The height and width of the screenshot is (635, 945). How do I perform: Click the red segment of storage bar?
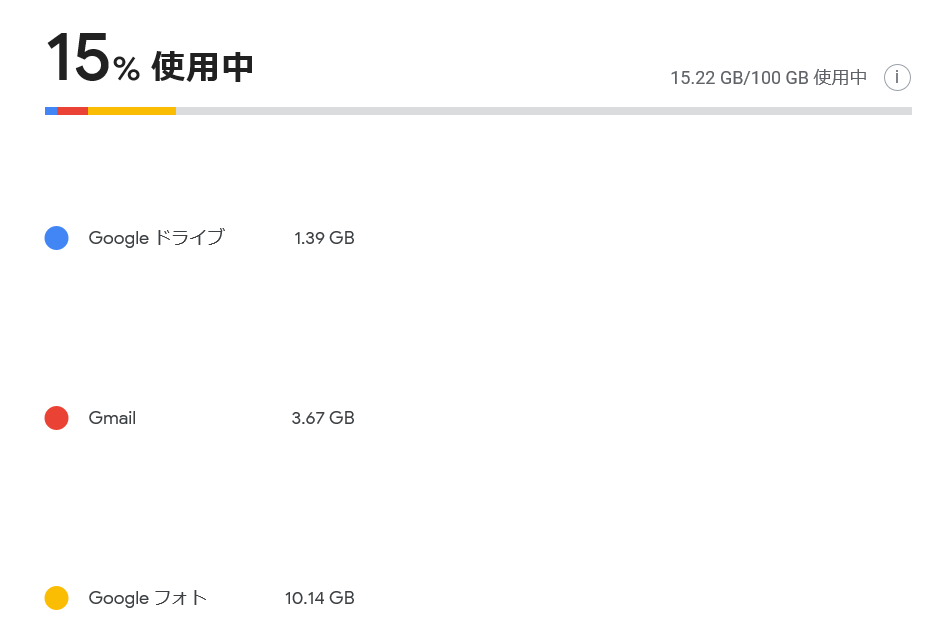[72, 111]
